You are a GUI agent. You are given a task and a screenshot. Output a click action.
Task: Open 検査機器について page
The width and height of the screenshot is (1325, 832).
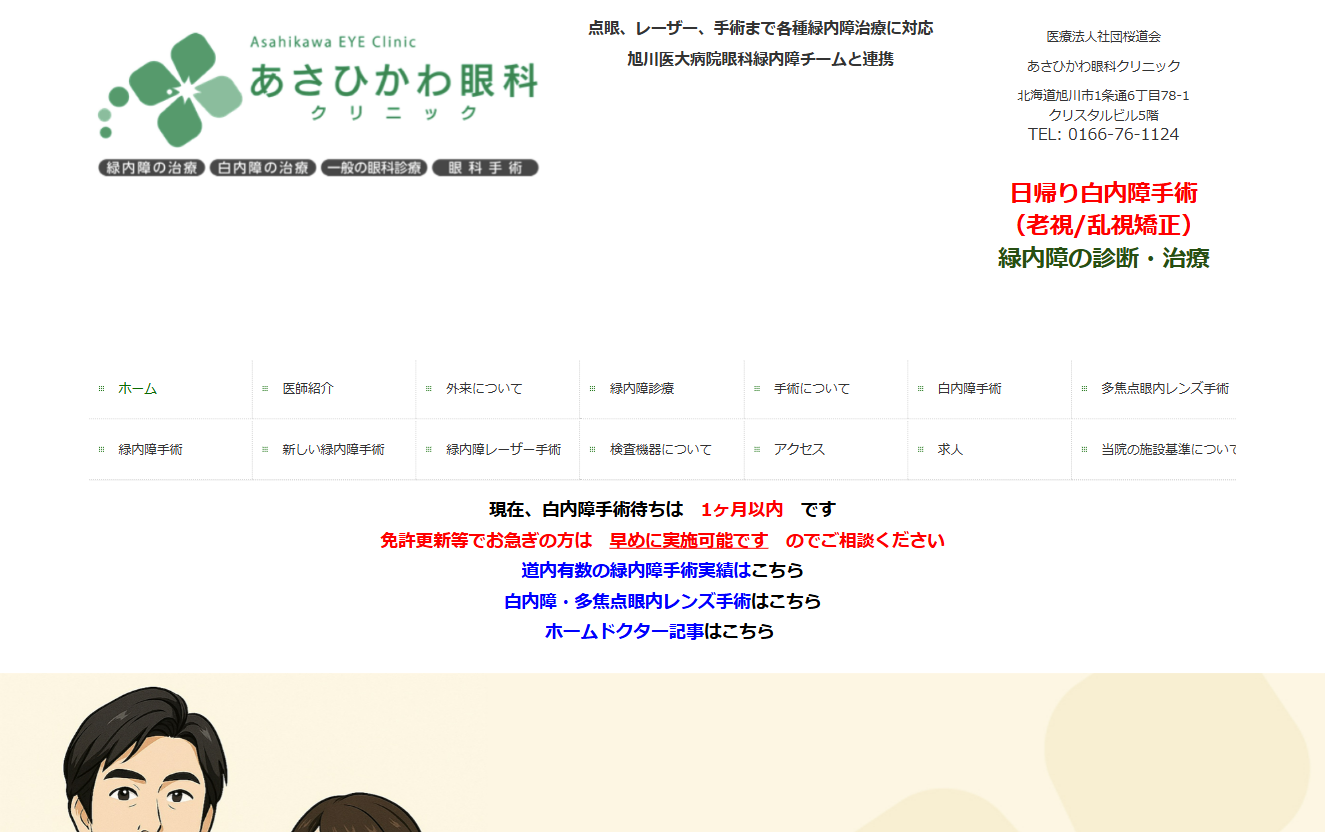661,450
